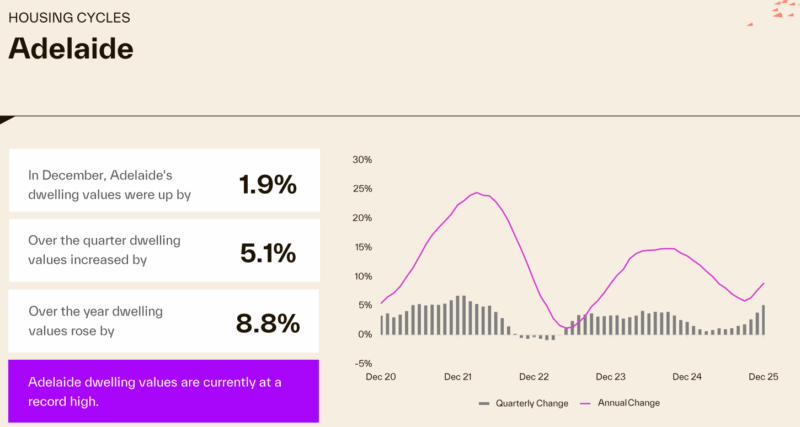This screenshot has width=800, height=427.
Task: Select the Adelaide page title
Action: click(70, 48)
